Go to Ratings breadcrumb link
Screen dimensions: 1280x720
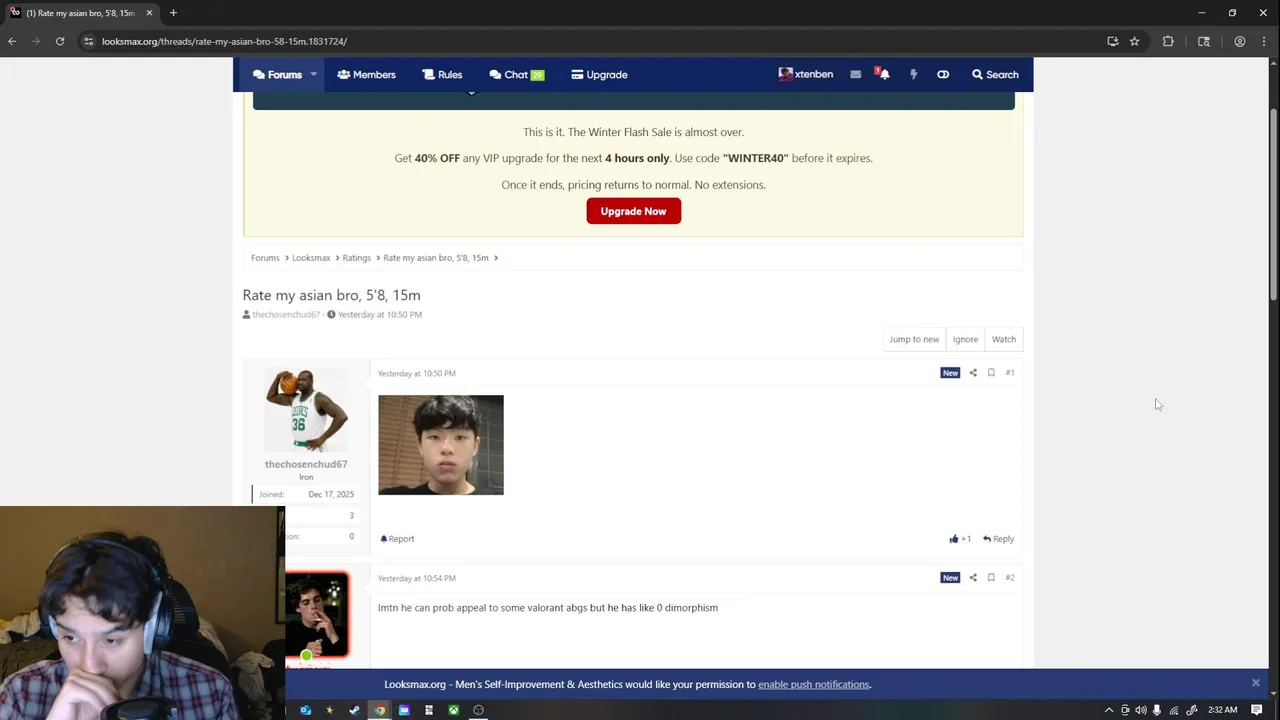click(x=356, y=258)
